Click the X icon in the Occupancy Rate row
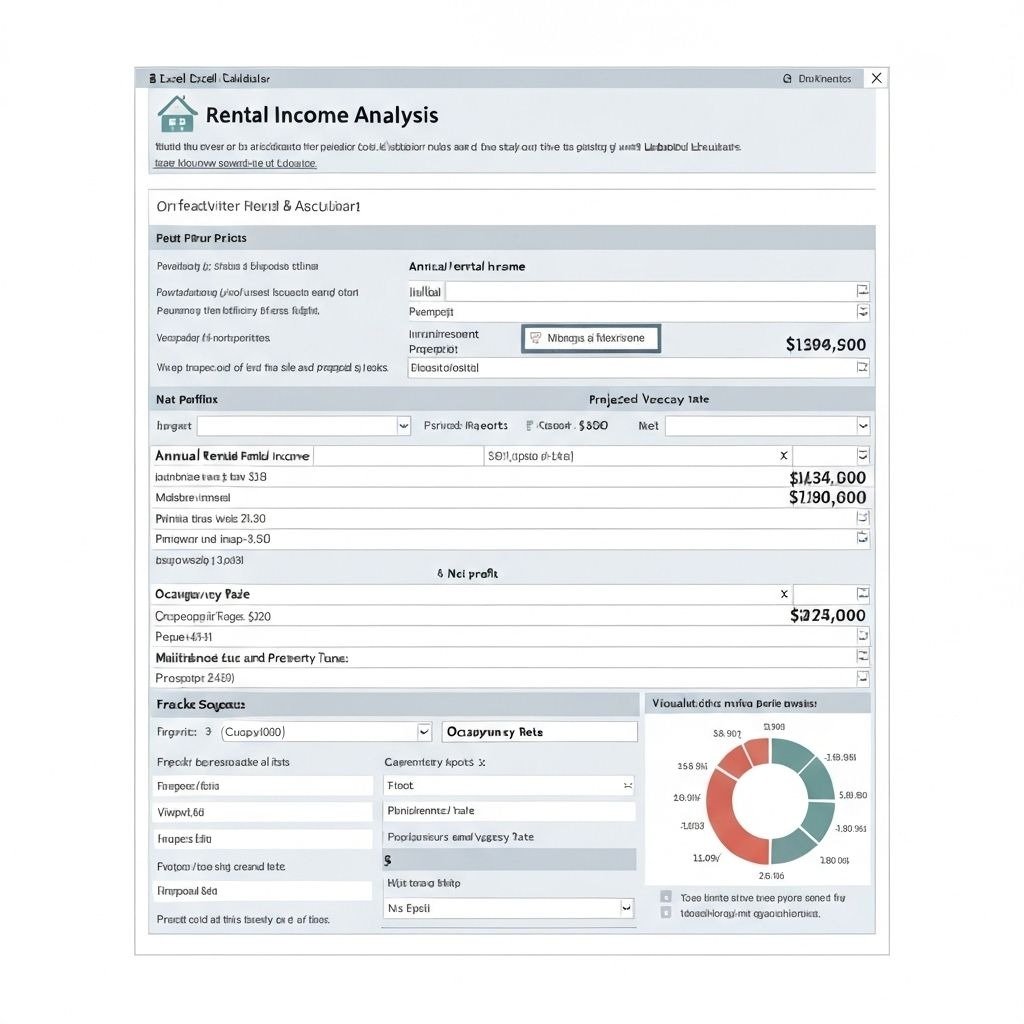The image size is (1024, 1024). [x=783, y=594]
